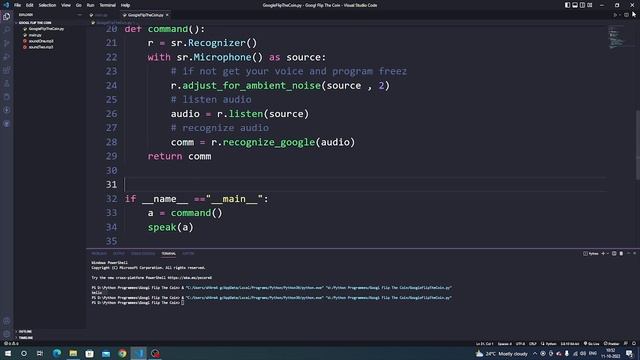Viewport: 640px width, 360px height.
Task: Open main.py in the explorer tree
Action: (x=35, y=35)
